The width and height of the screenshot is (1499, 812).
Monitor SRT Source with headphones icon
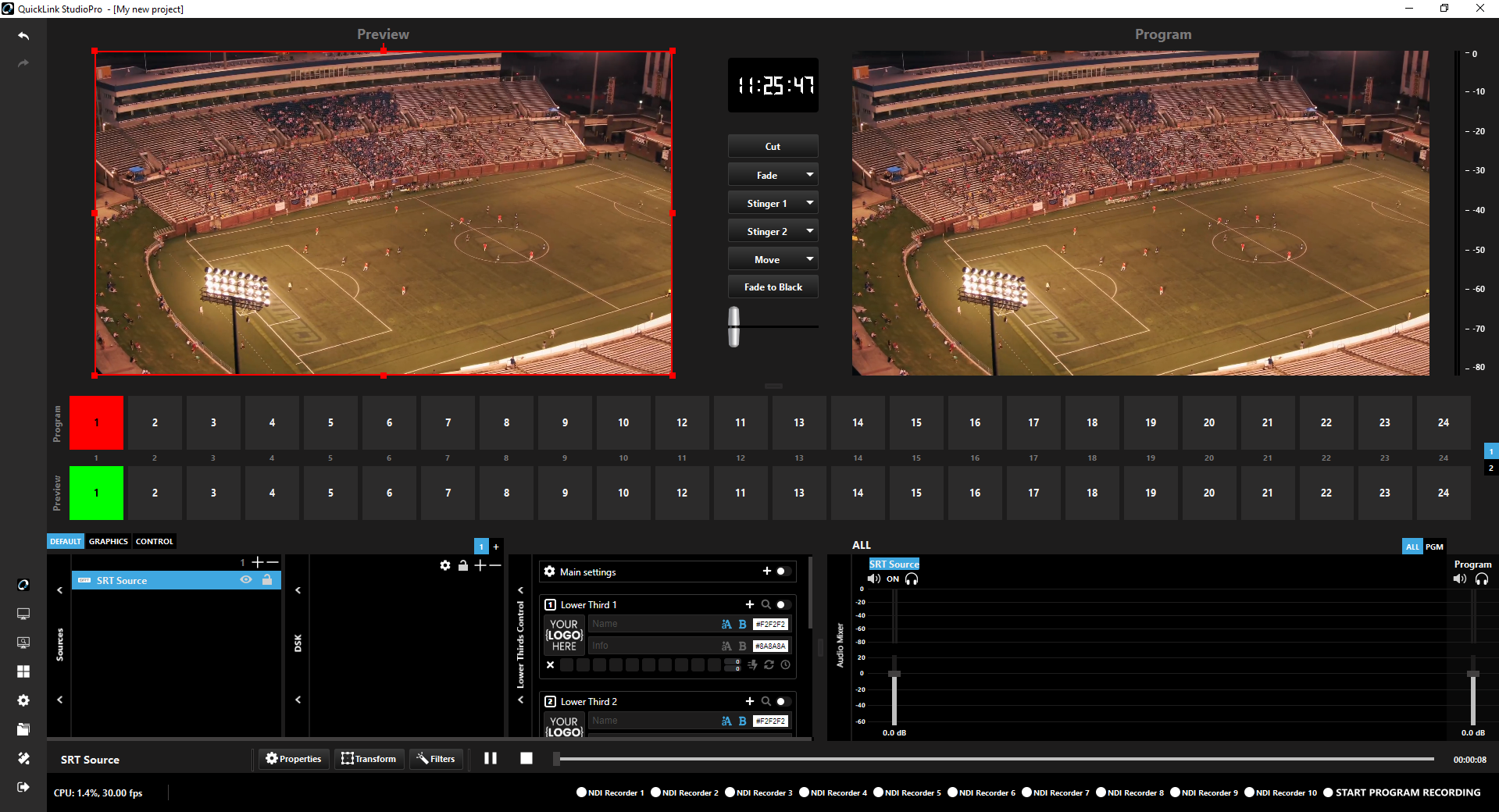tap(912, 579)
